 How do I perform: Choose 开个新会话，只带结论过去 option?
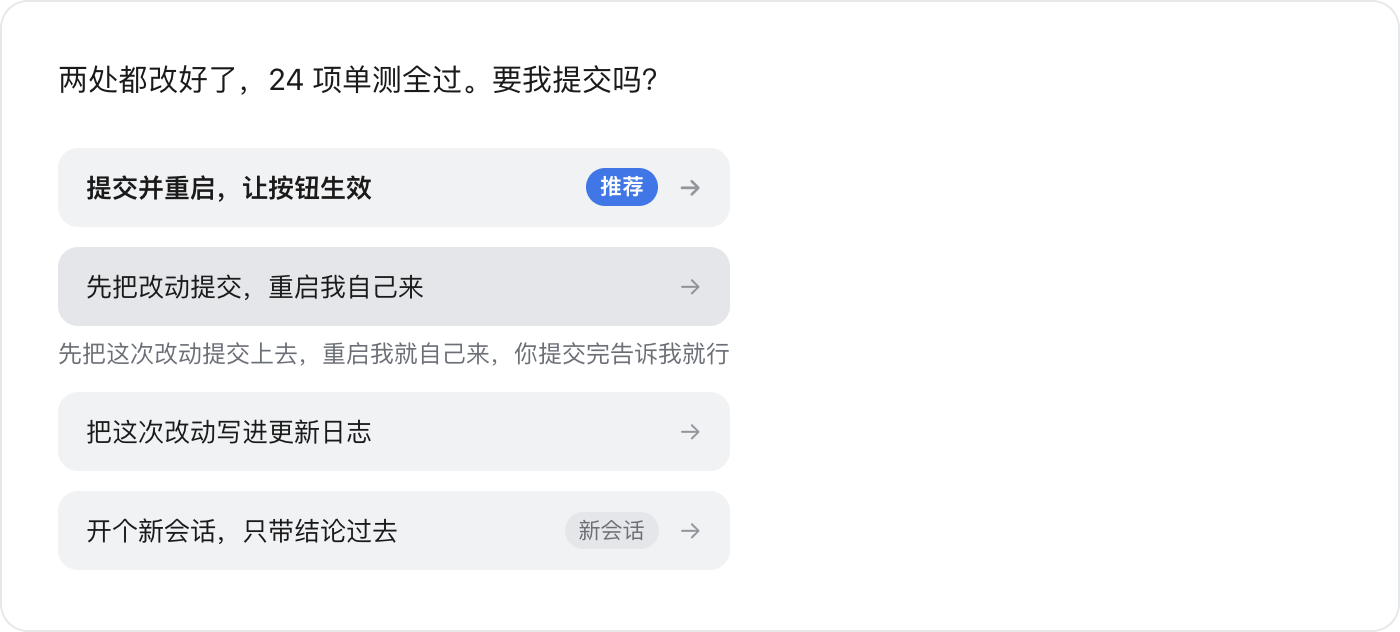point(394,531)
